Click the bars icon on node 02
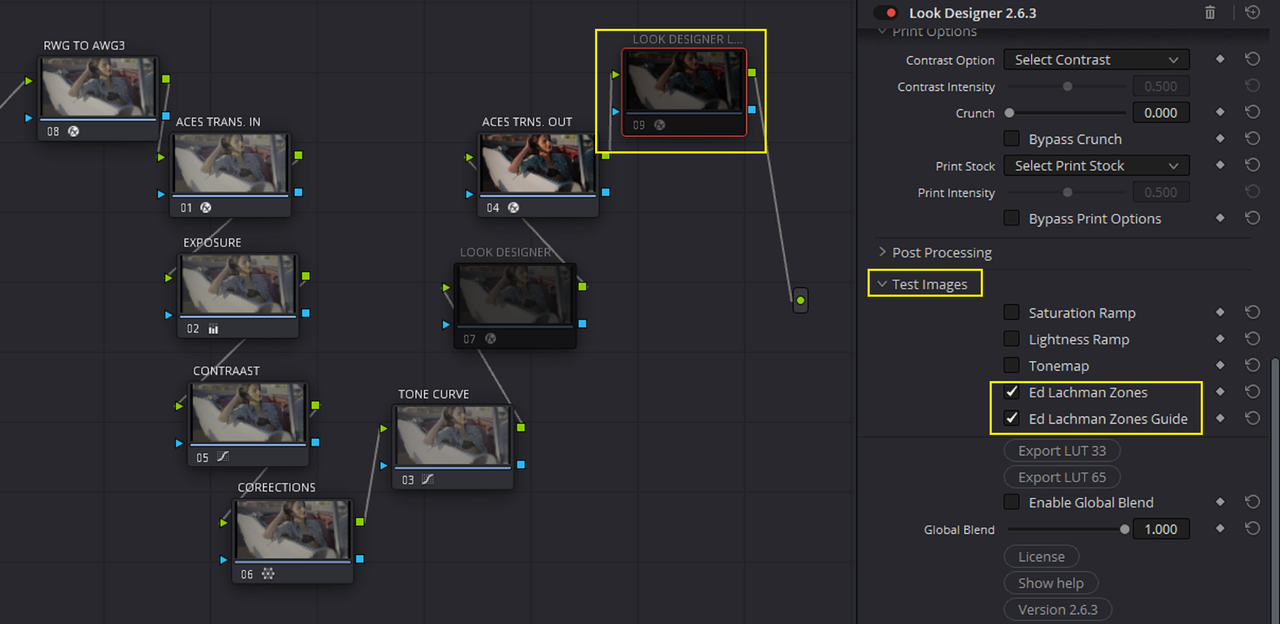This screenshot has width=1280, height=624. pyautogui.click(x=213, y=328)
